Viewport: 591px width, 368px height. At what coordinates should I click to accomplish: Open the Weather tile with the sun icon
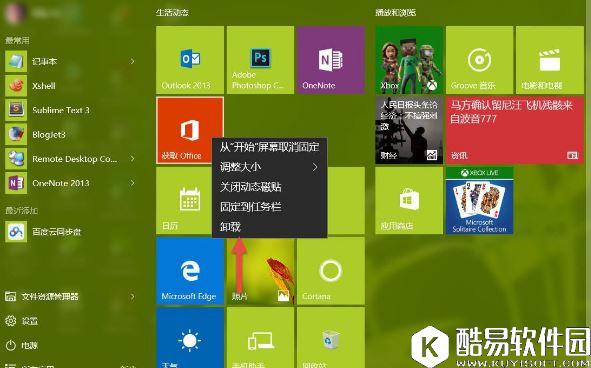[x=190, y=337]
